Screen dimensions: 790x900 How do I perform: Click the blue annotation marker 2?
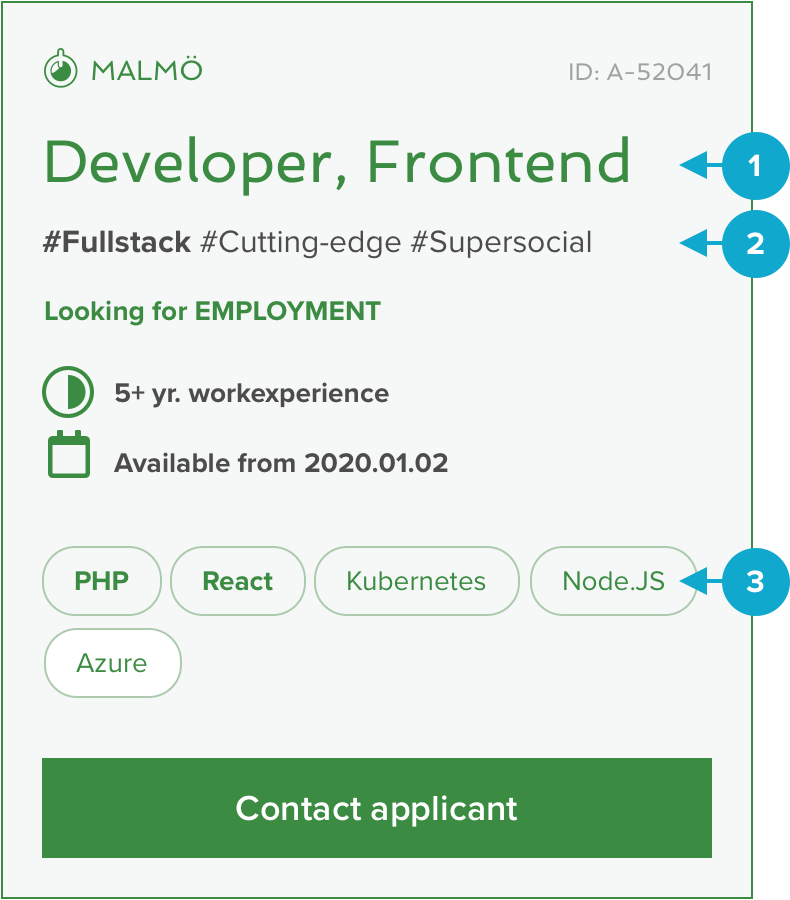756,244
